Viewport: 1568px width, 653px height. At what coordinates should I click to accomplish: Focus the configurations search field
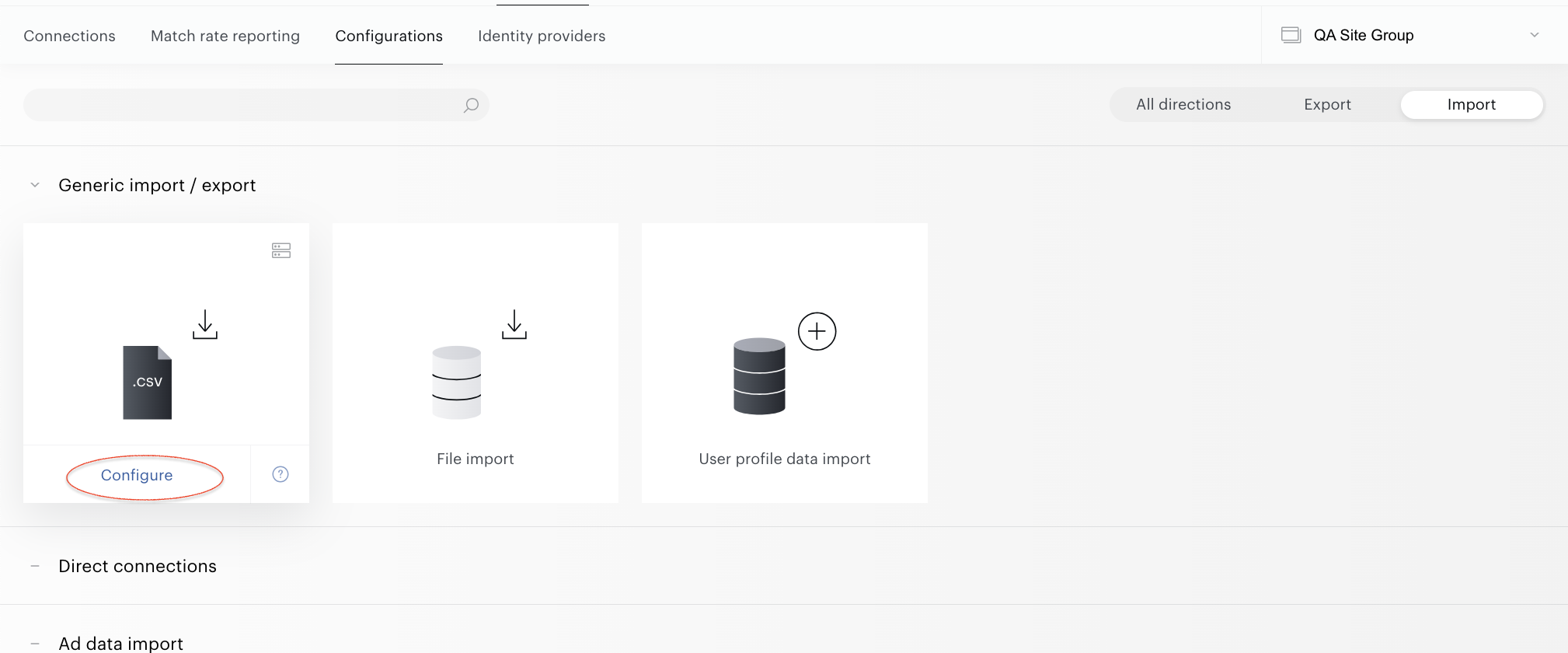(x=256, y=105)
